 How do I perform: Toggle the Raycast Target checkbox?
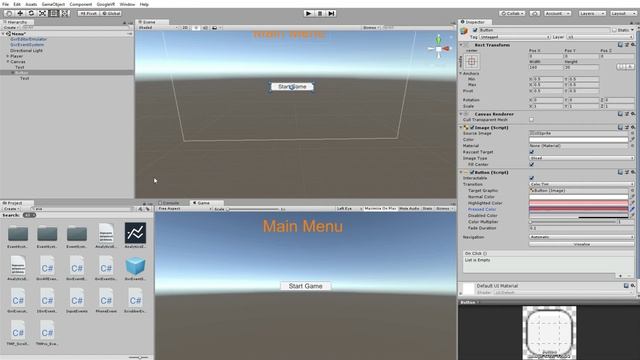tap(531, 152)
